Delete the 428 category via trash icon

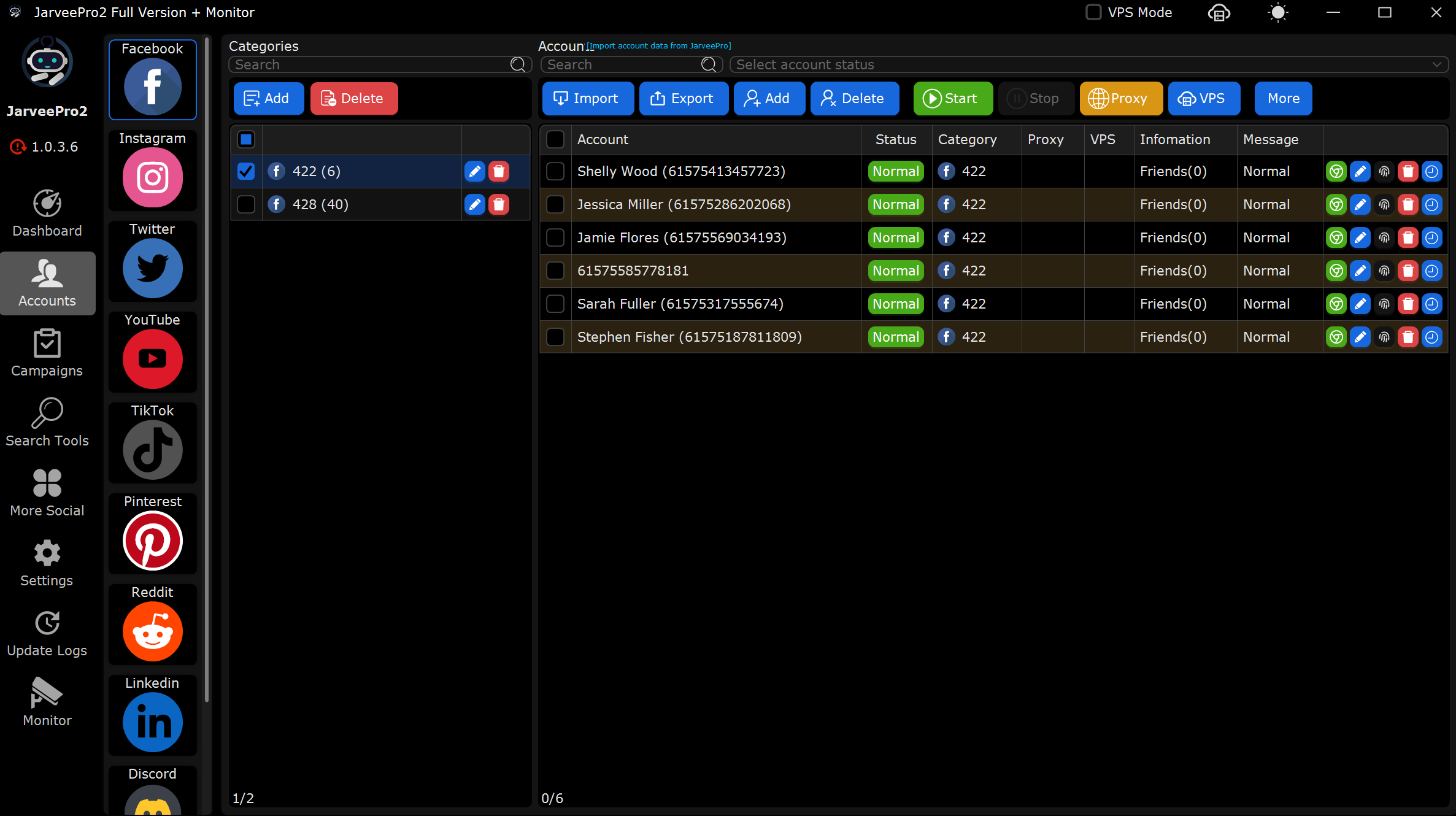pos(499,204)
